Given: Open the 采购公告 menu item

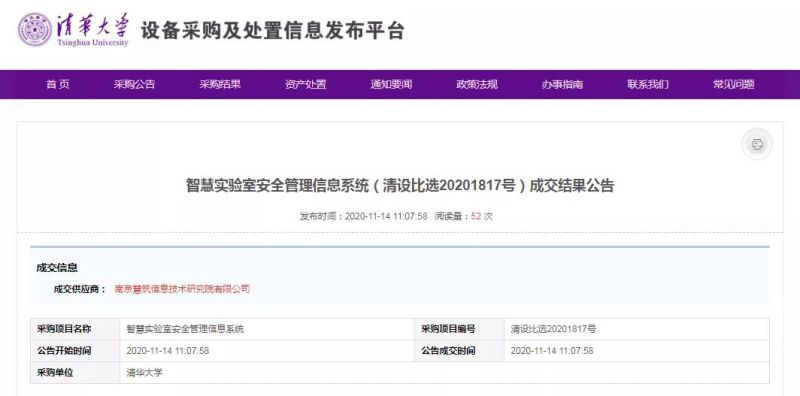Looking at the screenshot, I should click(134, 85).
